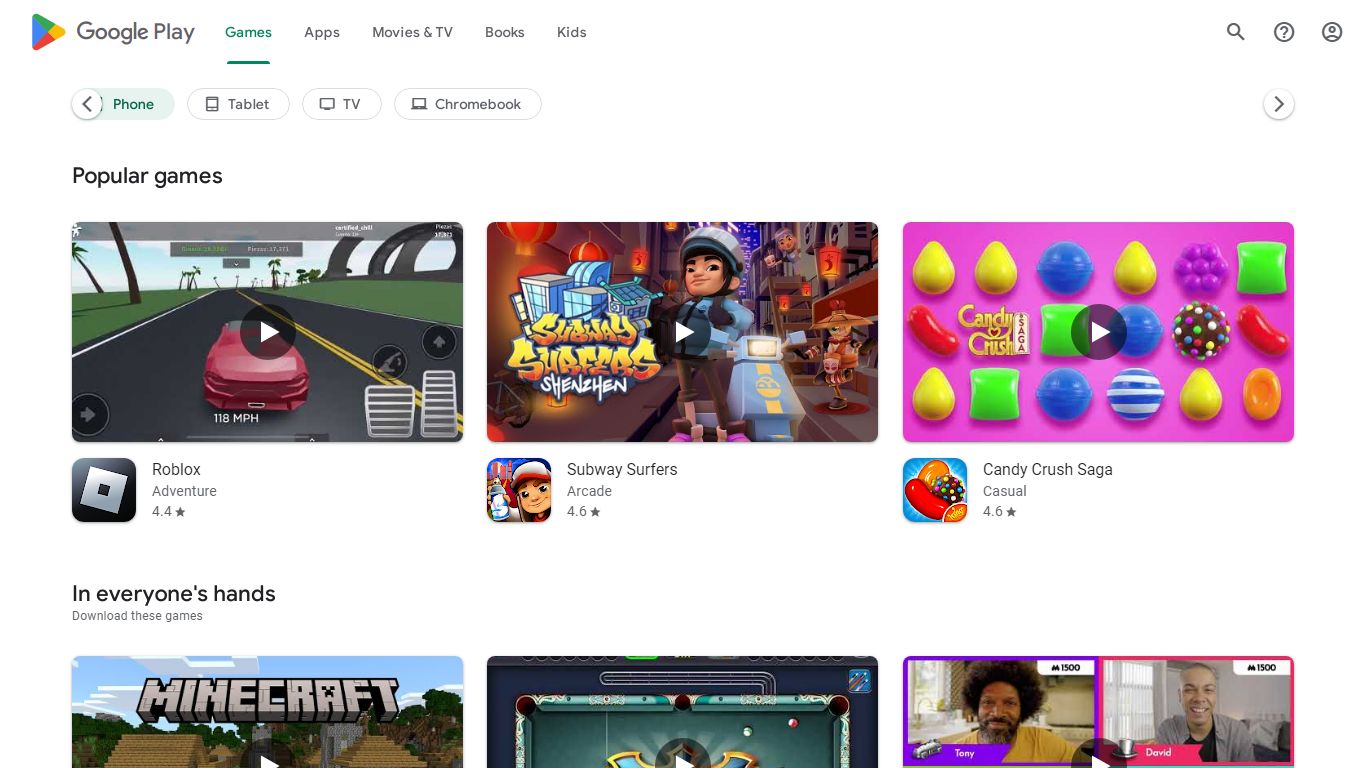The height and width of the screenshot is (768, 1366).
Task: Click the Tony and David video thumbnail
Action: click(x=1098, y=712)
